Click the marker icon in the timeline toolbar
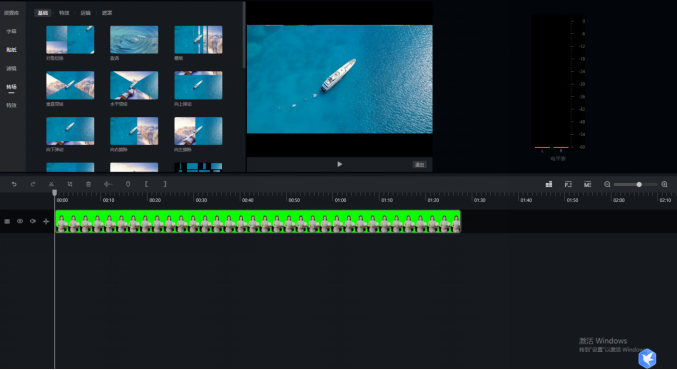This screenshot has width=677, height=370. (128, 184)
